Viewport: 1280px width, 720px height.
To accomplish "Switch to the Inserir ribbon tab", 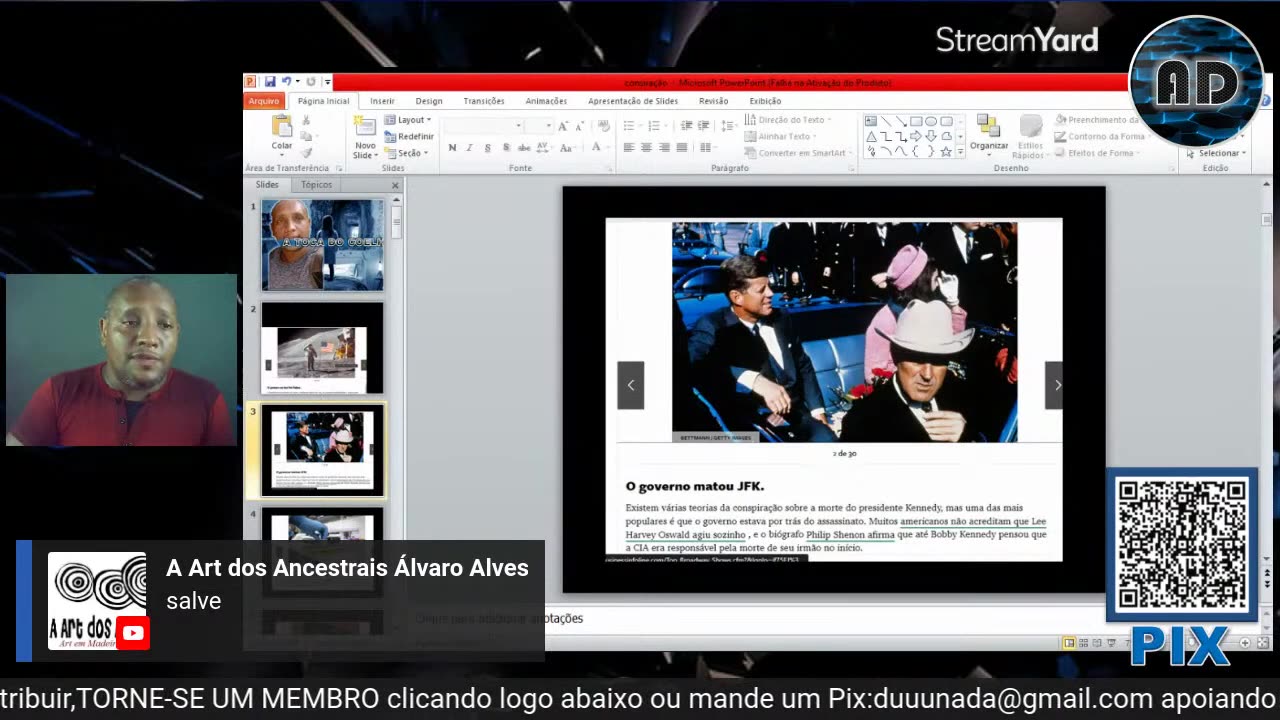I will [382, 101].
